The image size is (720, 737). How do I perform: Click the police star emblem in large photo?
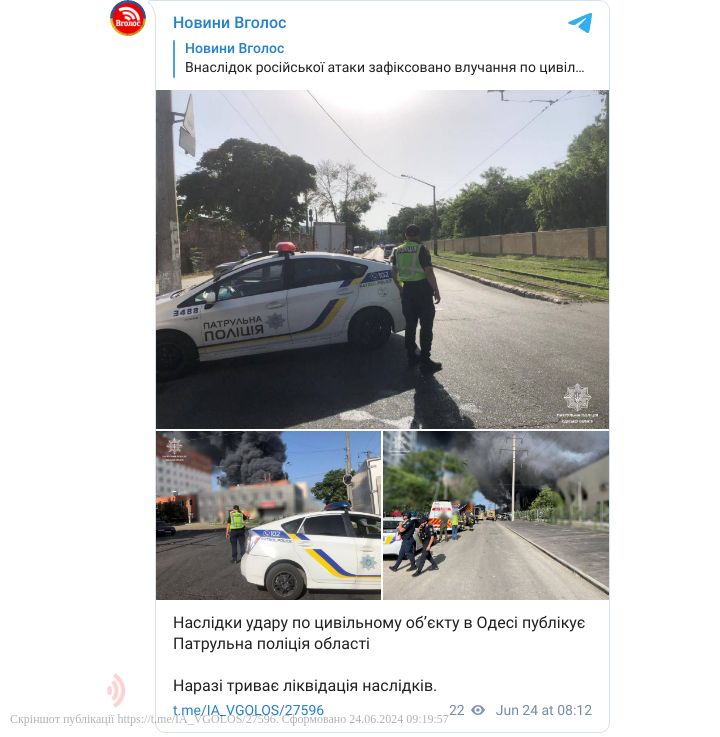[577, 398]
